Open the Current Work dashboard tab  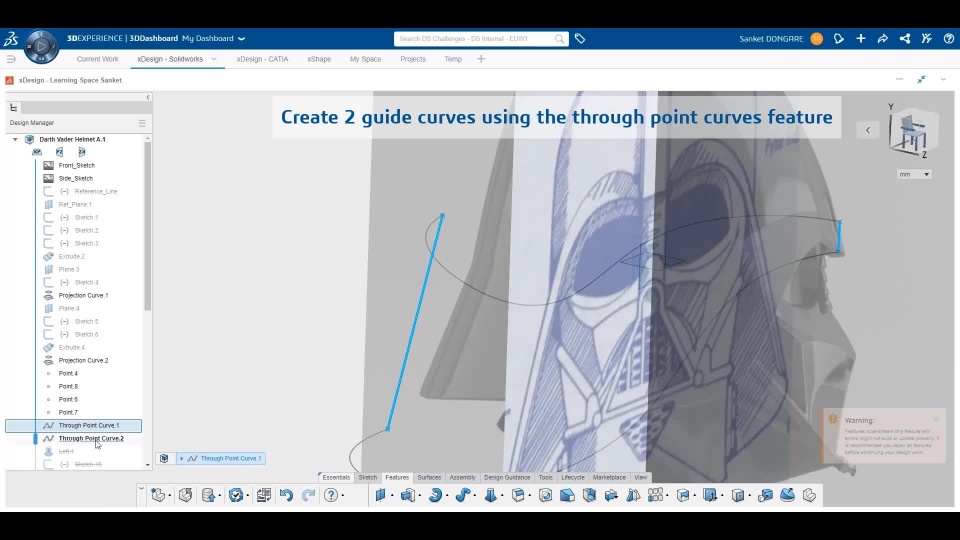coord(97,59)
